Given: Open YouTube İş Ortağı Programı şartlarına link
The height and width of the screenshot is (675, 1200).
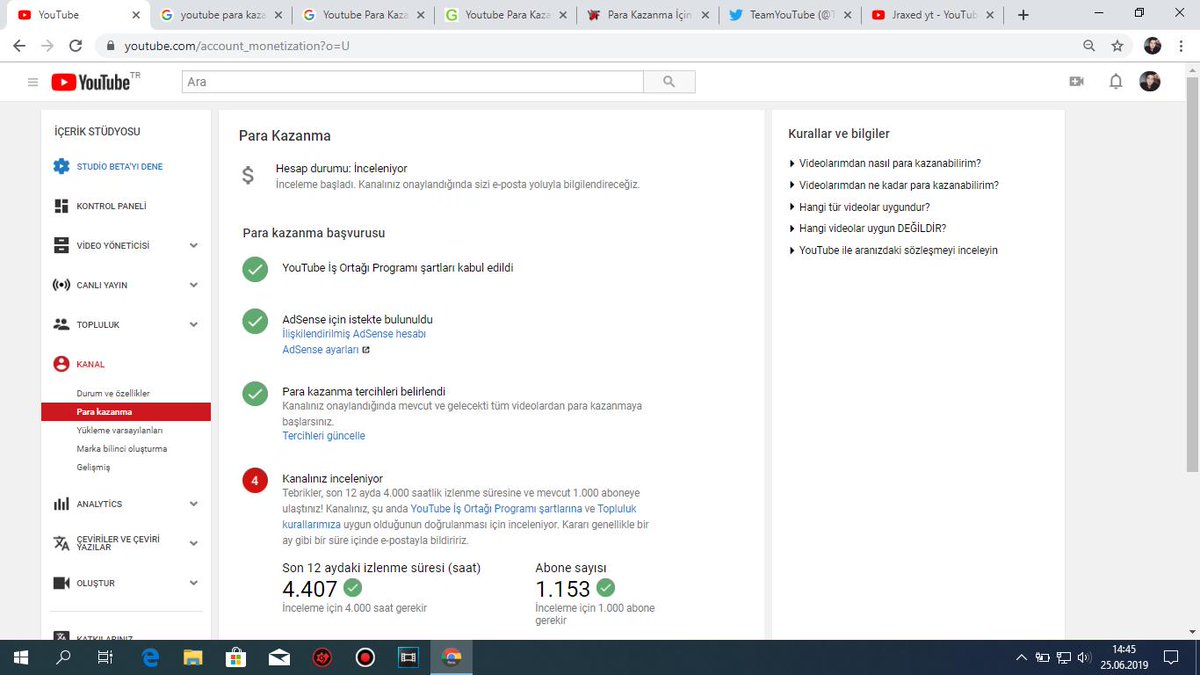Looking at the screenshot, I should [496, 508].
